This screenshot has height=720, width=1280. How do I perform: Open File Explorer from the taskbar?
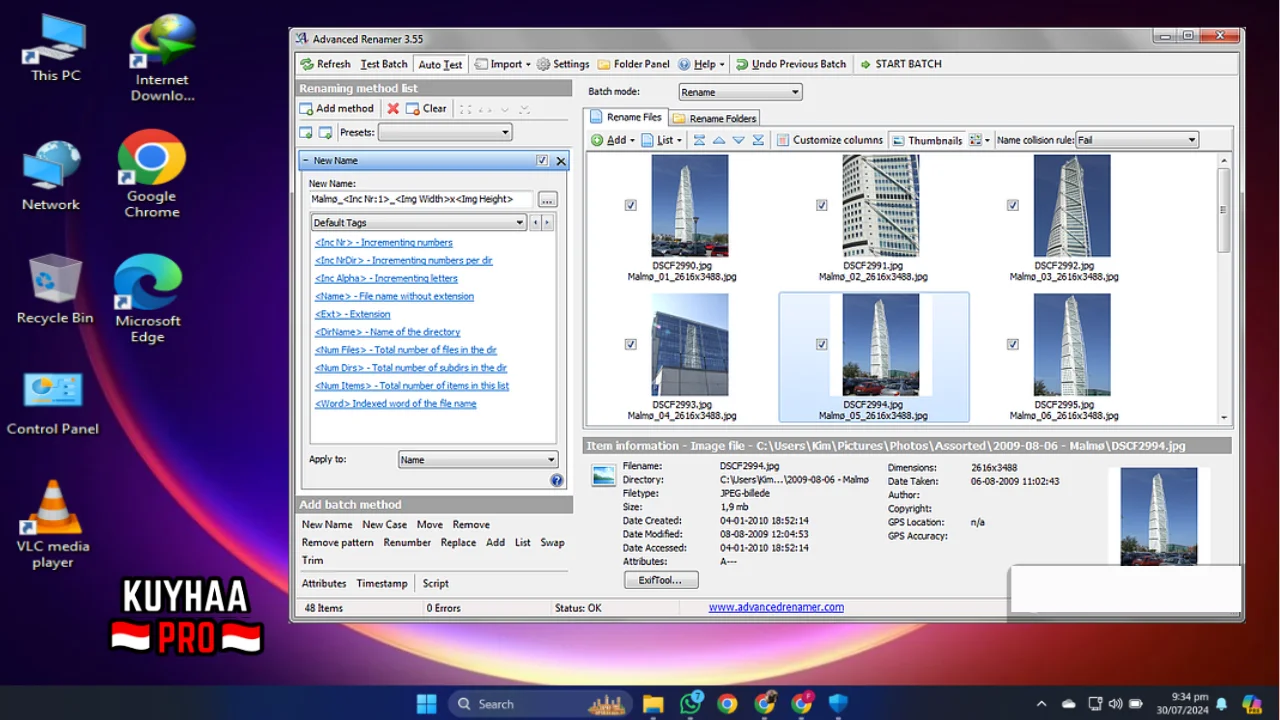click(x=653, y=704)
